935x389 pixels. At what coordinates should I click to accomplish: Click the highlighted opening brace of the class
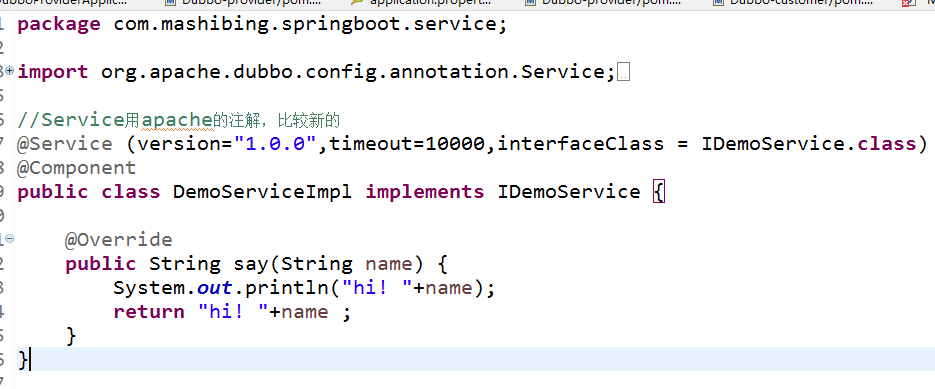[x=658, y=192]
